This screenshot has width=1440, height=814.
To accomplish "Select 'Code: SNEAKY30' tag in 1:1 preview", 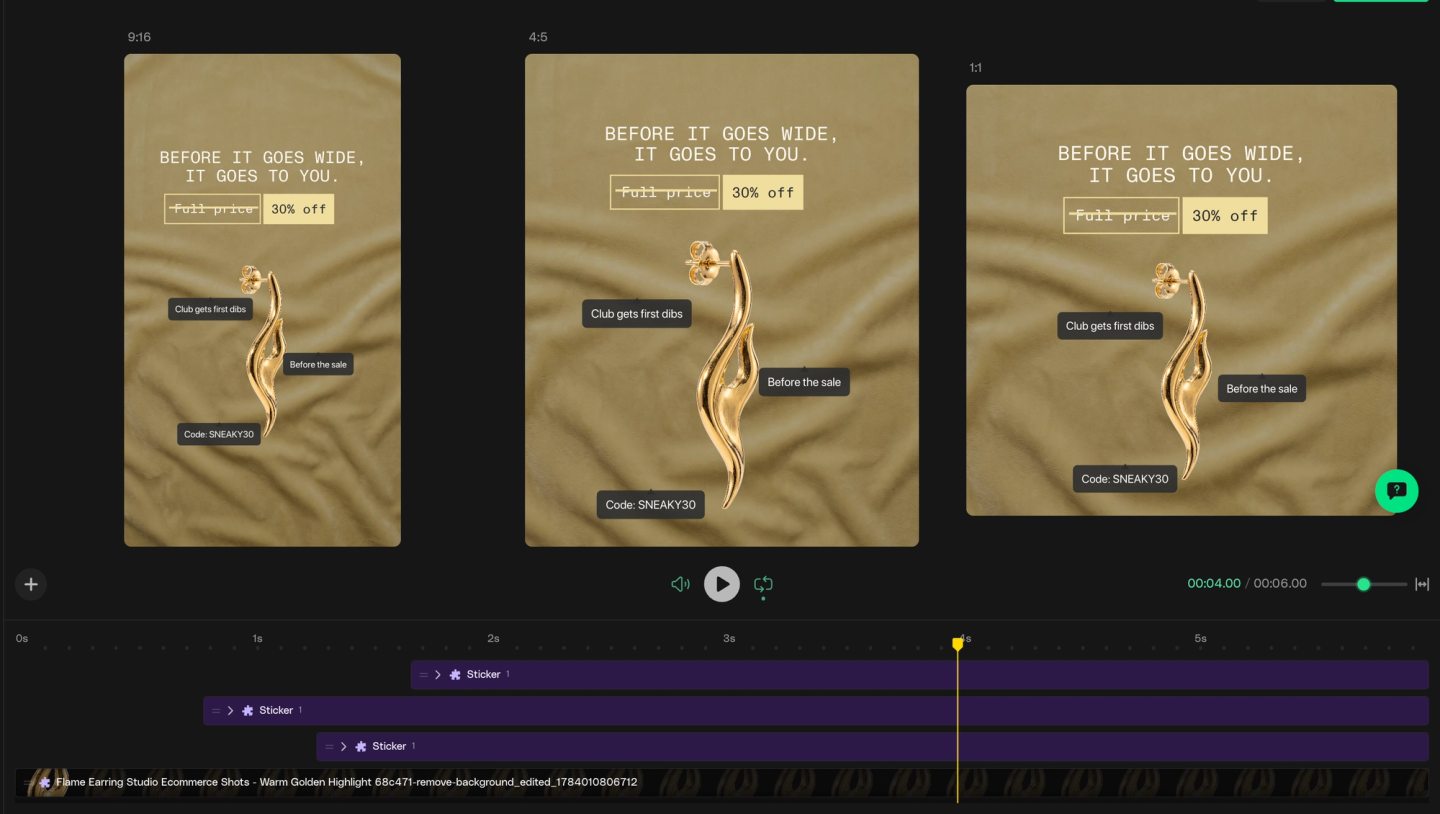I will [1125, 479].
